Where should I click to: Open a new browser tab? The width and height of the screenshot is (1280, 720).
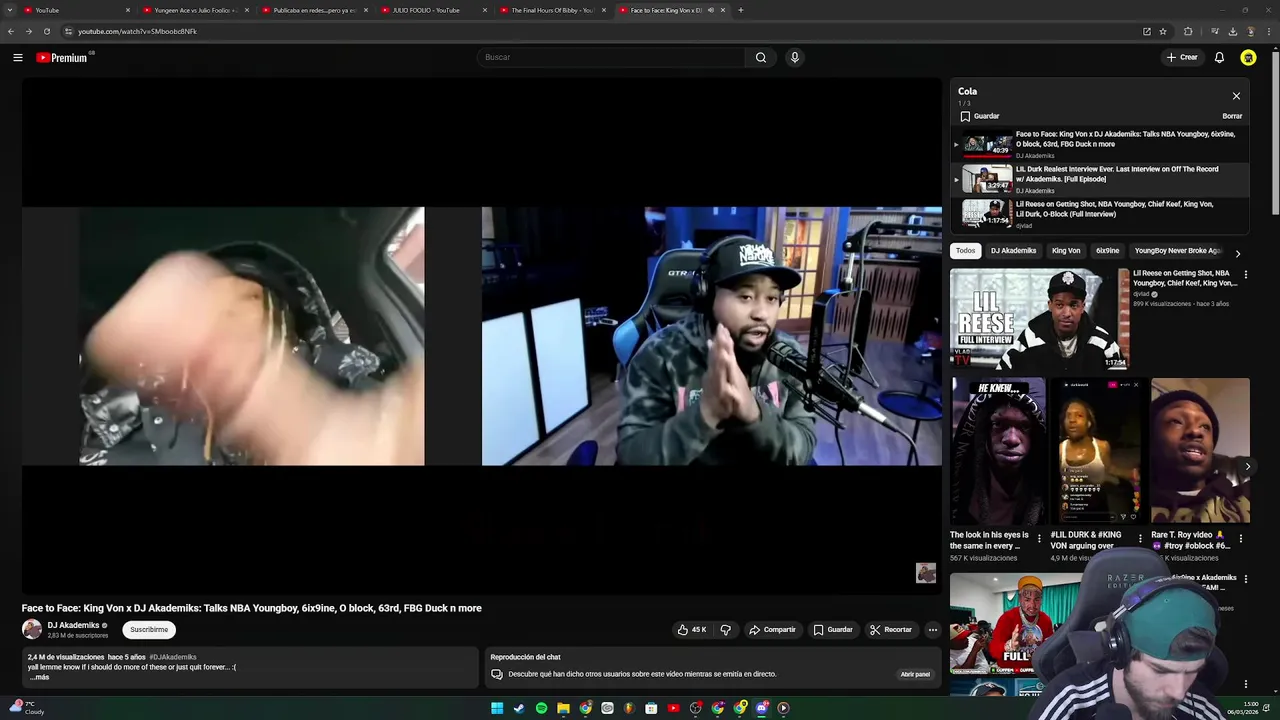click(x=740, y=10)
